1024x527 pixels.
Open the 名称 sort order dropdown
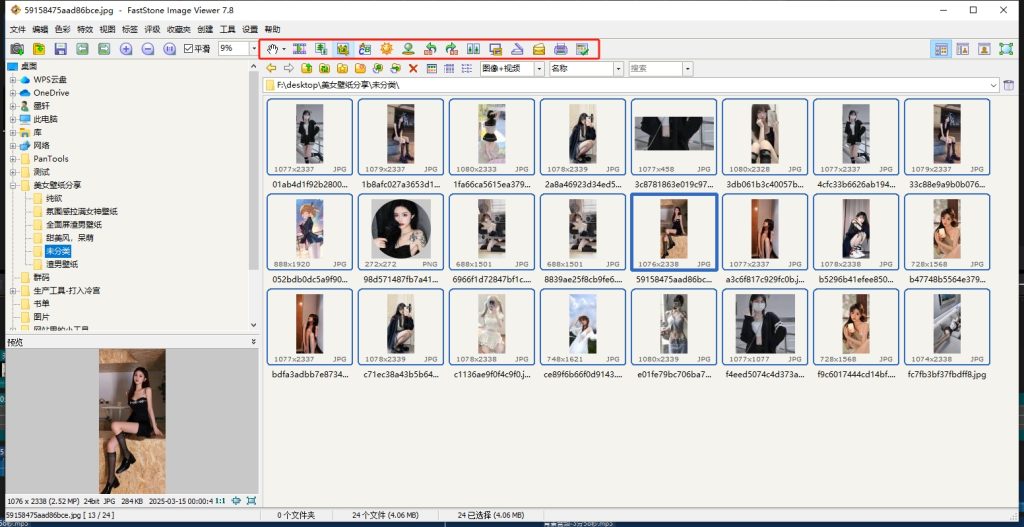(618, 69)
